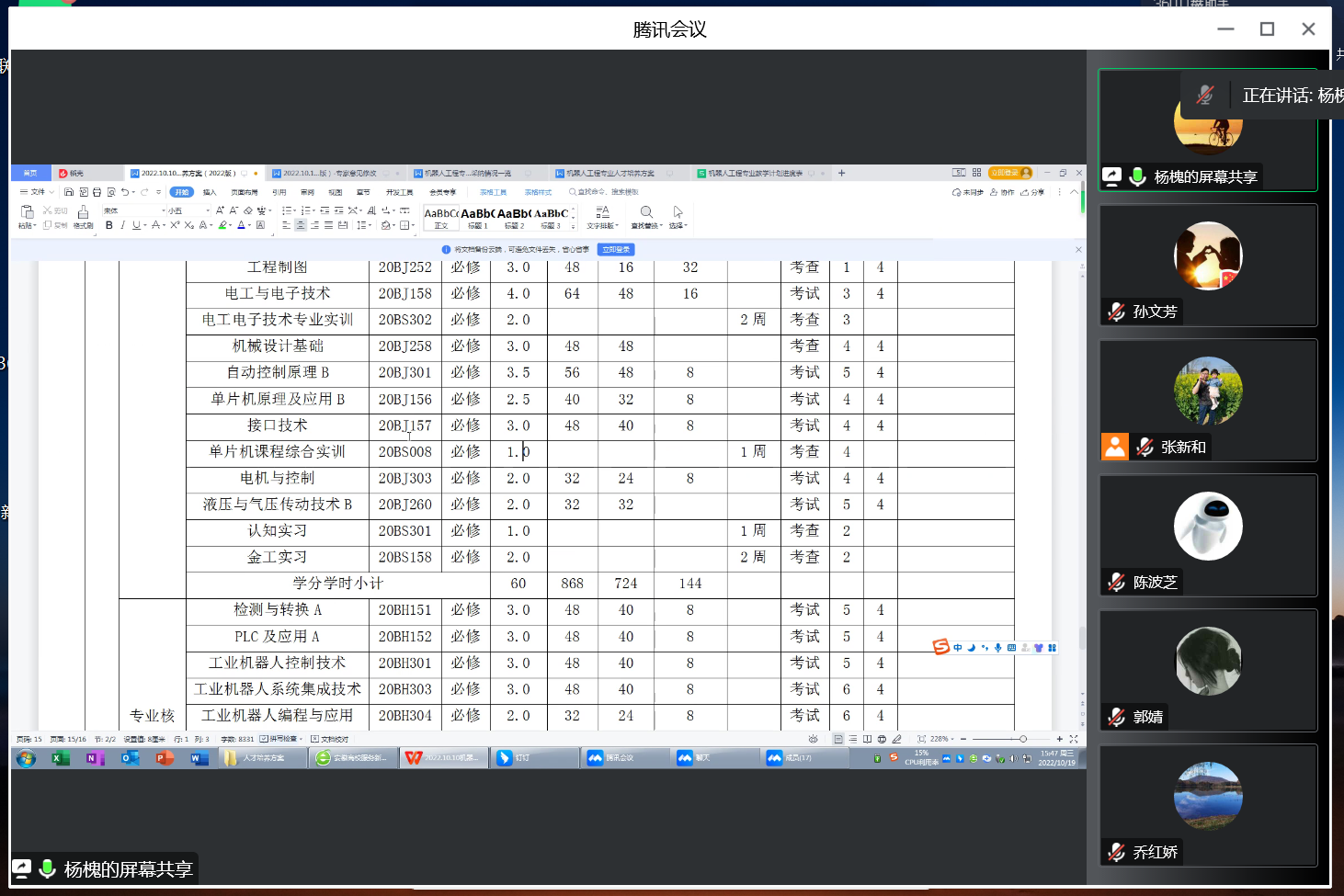Screen dimensions: 1344x896
Task: Click the save document icon
Action: point(69,192)
